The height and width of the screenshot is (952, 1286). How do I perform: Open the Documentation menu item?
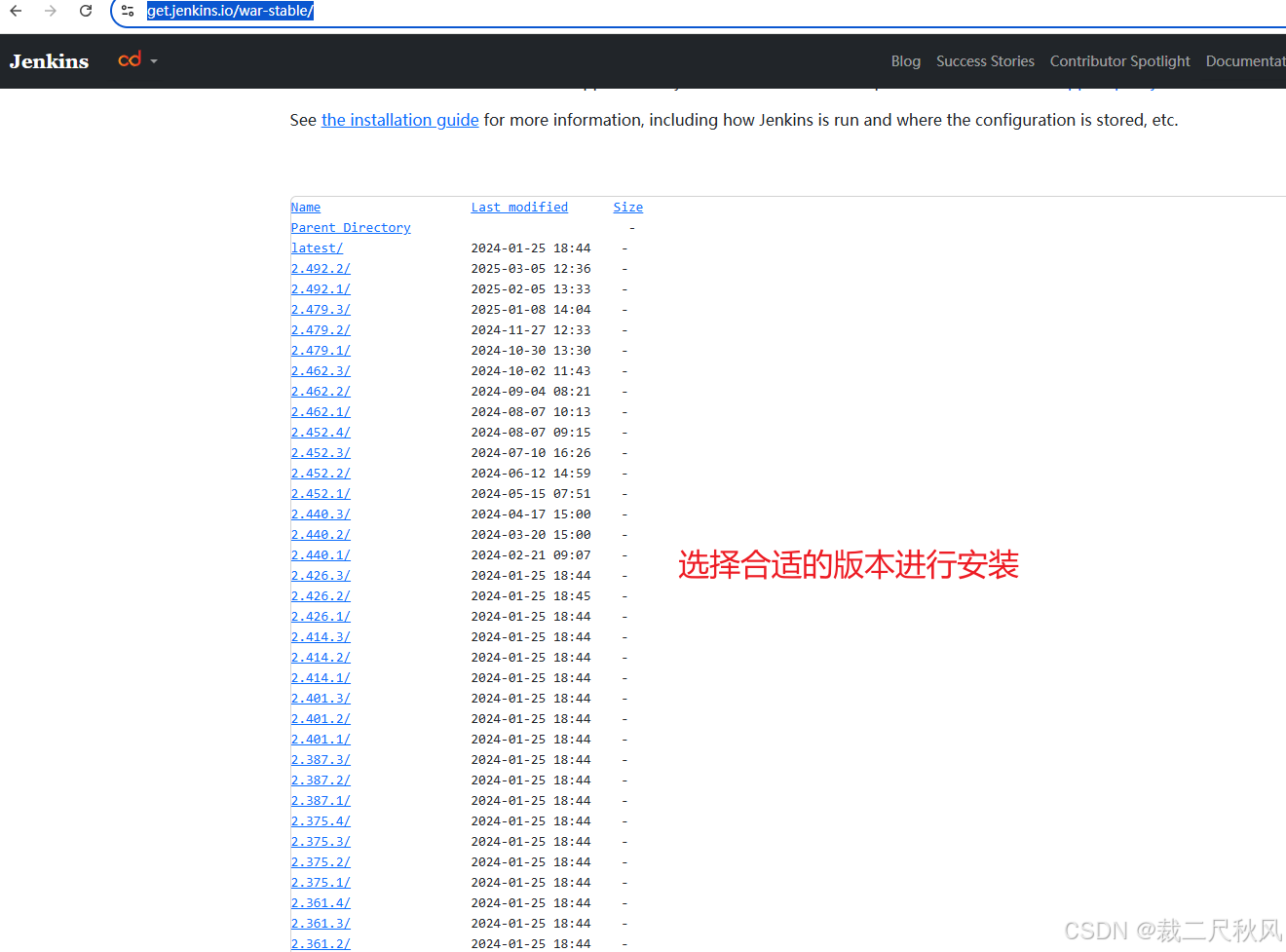1246,61
